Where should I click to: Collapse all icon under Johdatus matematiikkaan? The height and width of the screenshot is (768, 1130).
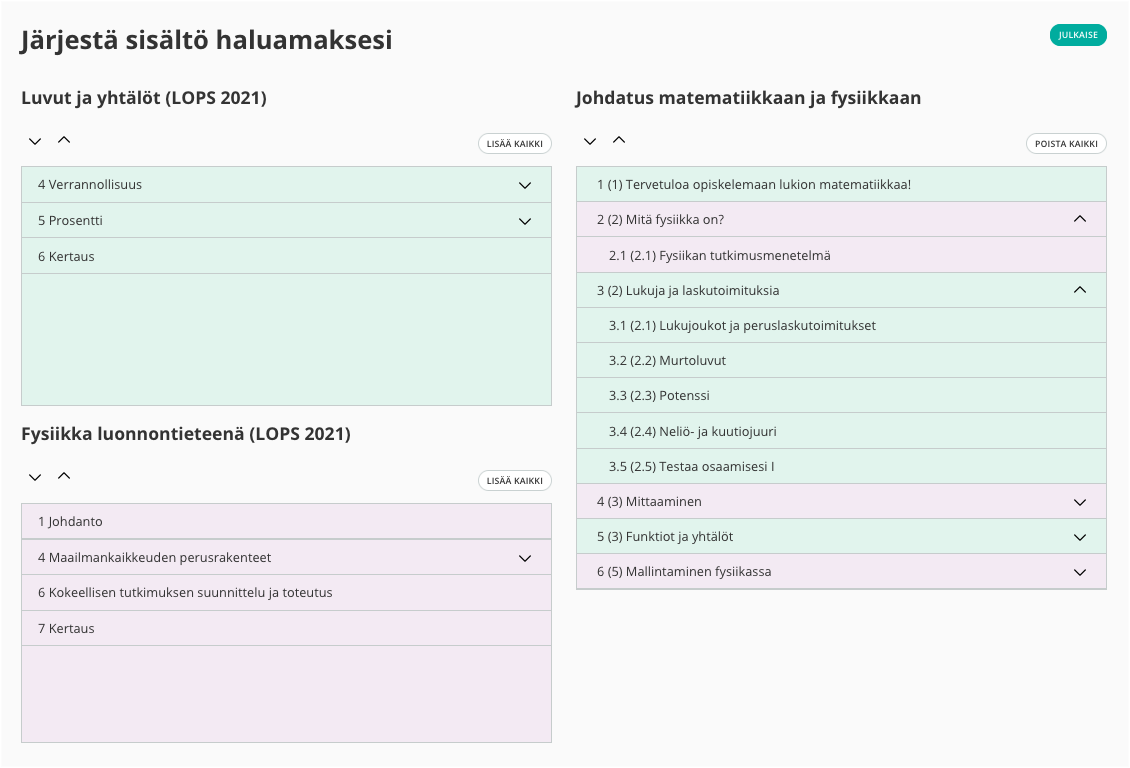(619, 140)
